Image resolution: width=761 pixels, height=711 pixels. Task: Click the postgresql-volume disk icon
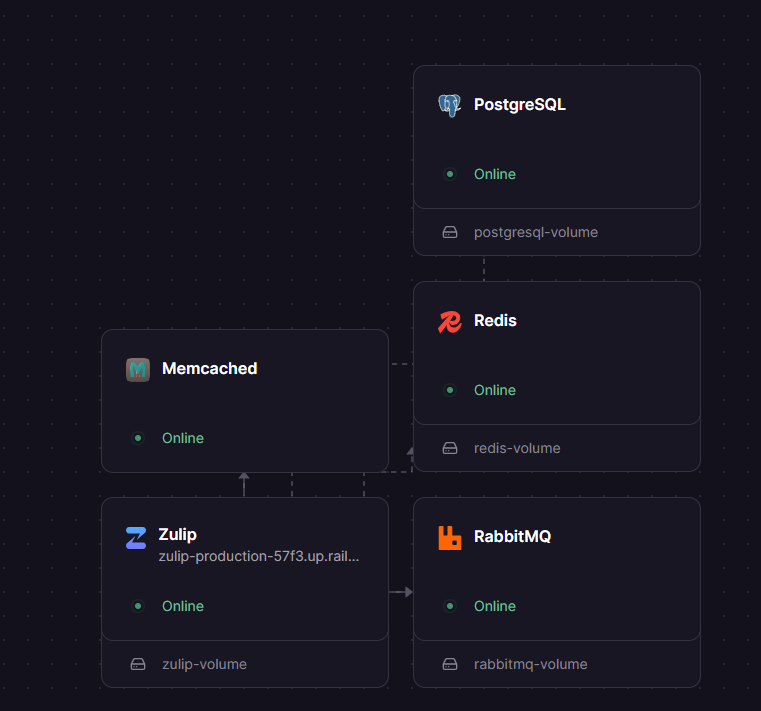click(x=450, y=232)
